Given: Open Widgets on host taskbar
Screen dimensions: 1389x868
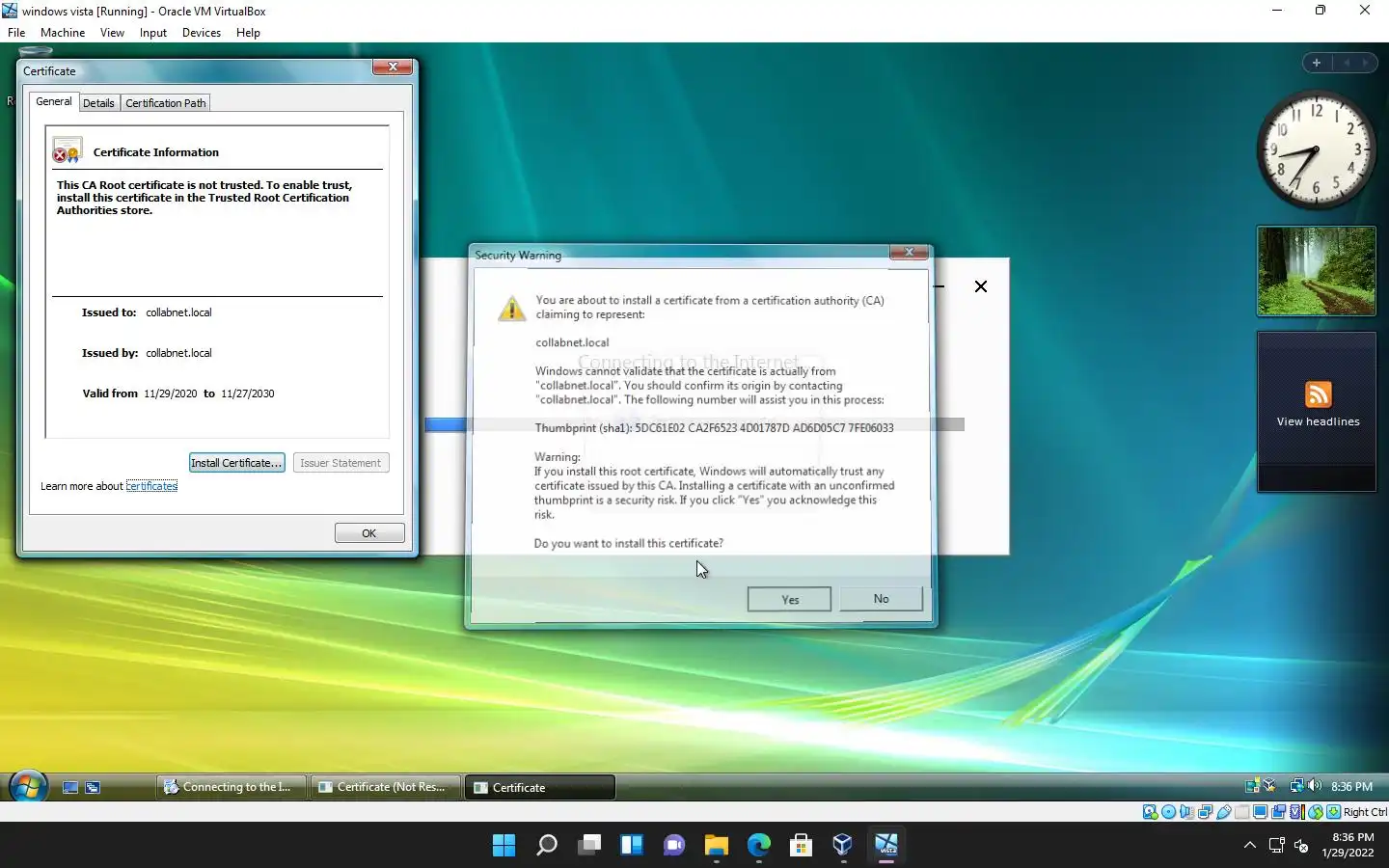Looking at the screenshot, I should [632, 846].
